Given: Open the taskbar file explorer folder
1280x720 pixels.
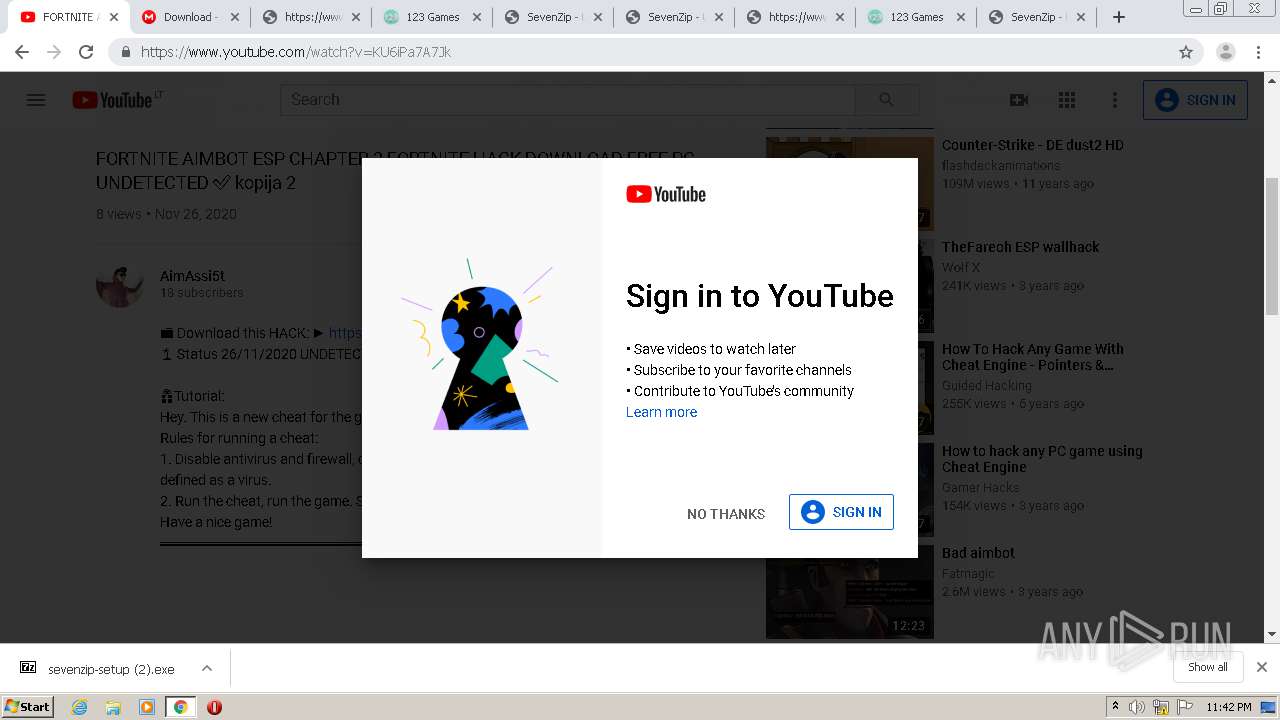Looking at the screenshot, I should coord(113,707).
